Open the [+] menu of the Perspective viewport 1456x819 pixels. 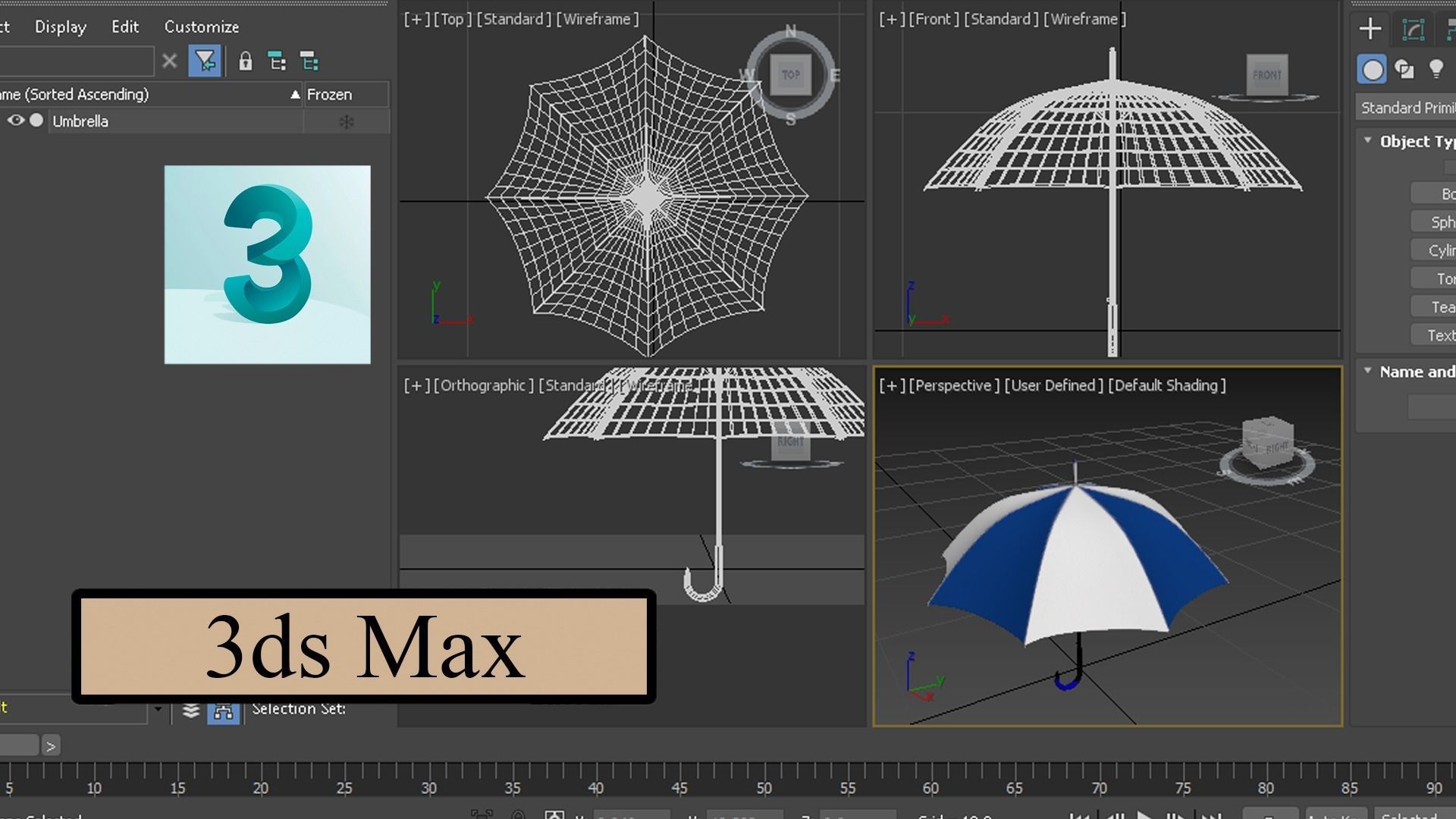tap(893, 385)
